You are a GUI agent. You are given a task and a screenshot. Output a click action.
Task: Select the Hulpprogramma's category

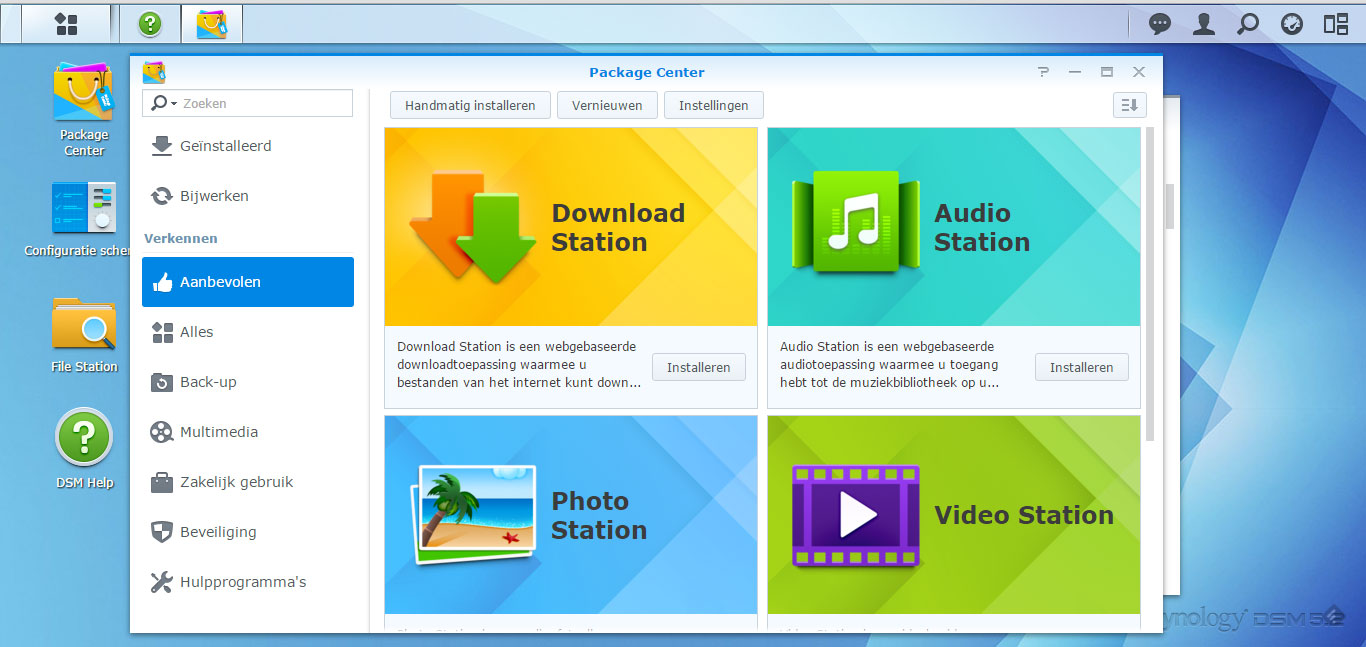coord(248,582)
